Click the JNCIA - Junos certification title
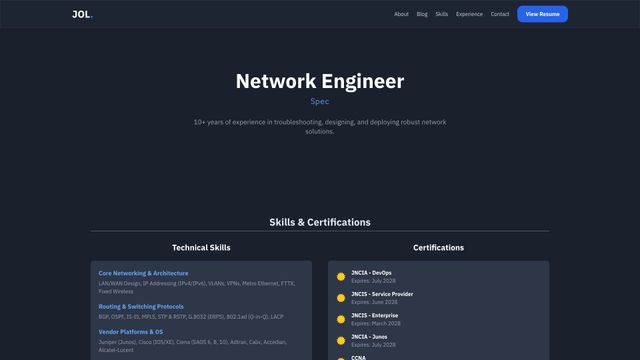Viewport: 640px width, 360px height. click(369, 337)
